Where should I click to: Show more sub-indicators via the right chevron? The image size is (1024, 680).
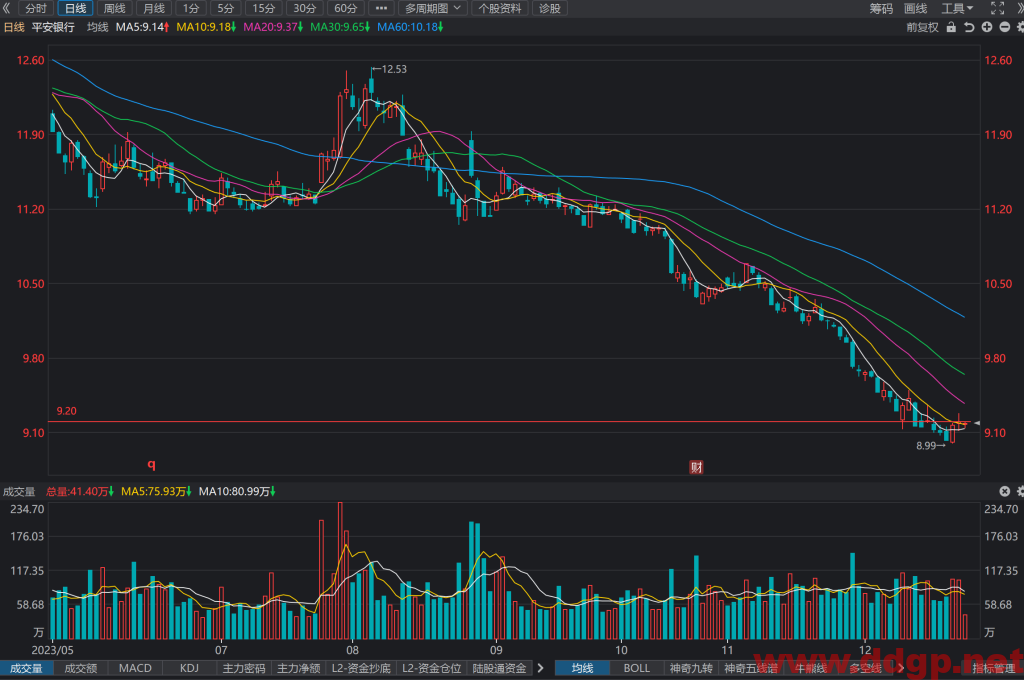540,668
